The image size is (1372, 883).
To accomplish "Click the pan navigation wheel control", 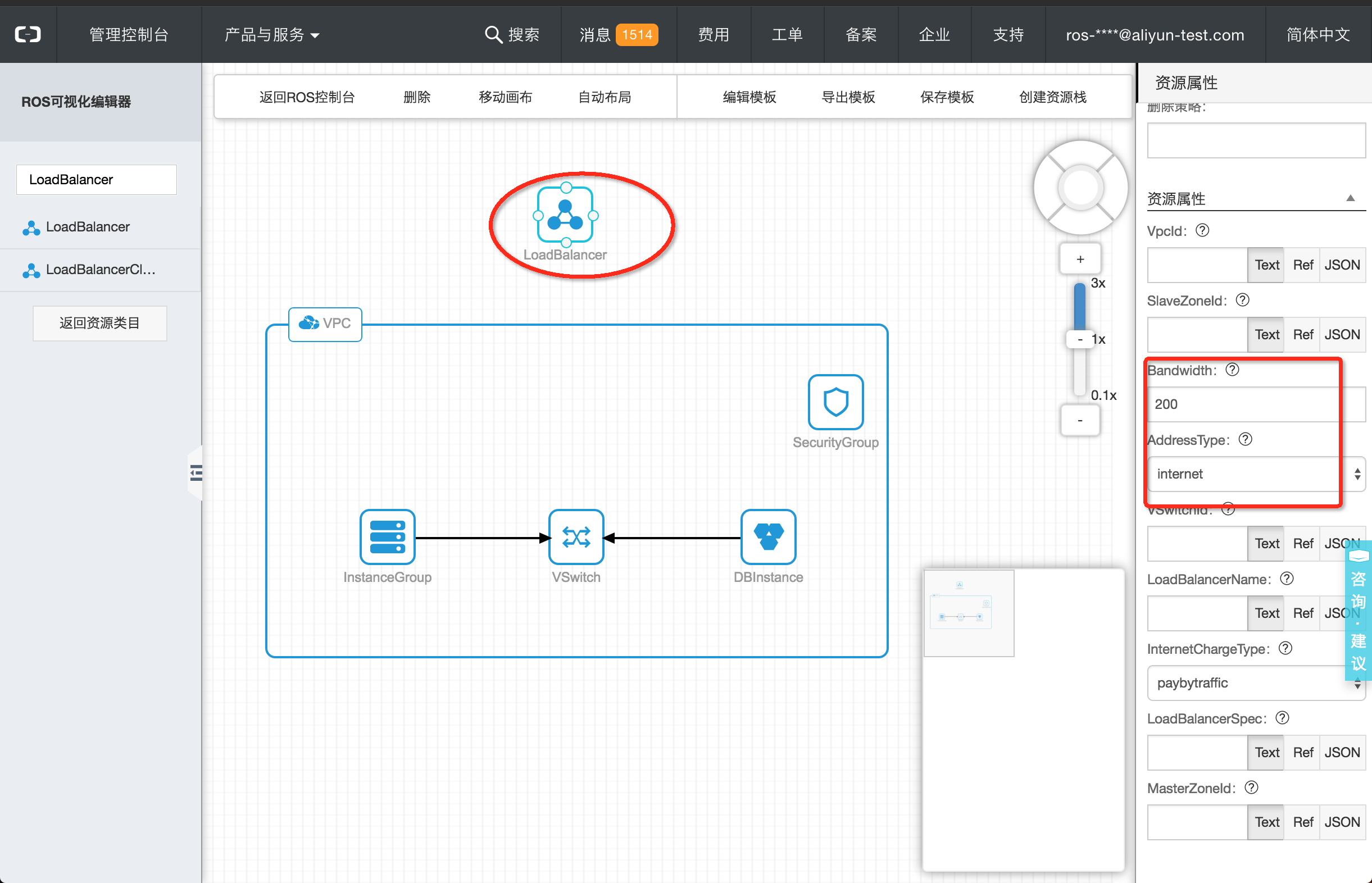I will click(x=1080, y=188).
